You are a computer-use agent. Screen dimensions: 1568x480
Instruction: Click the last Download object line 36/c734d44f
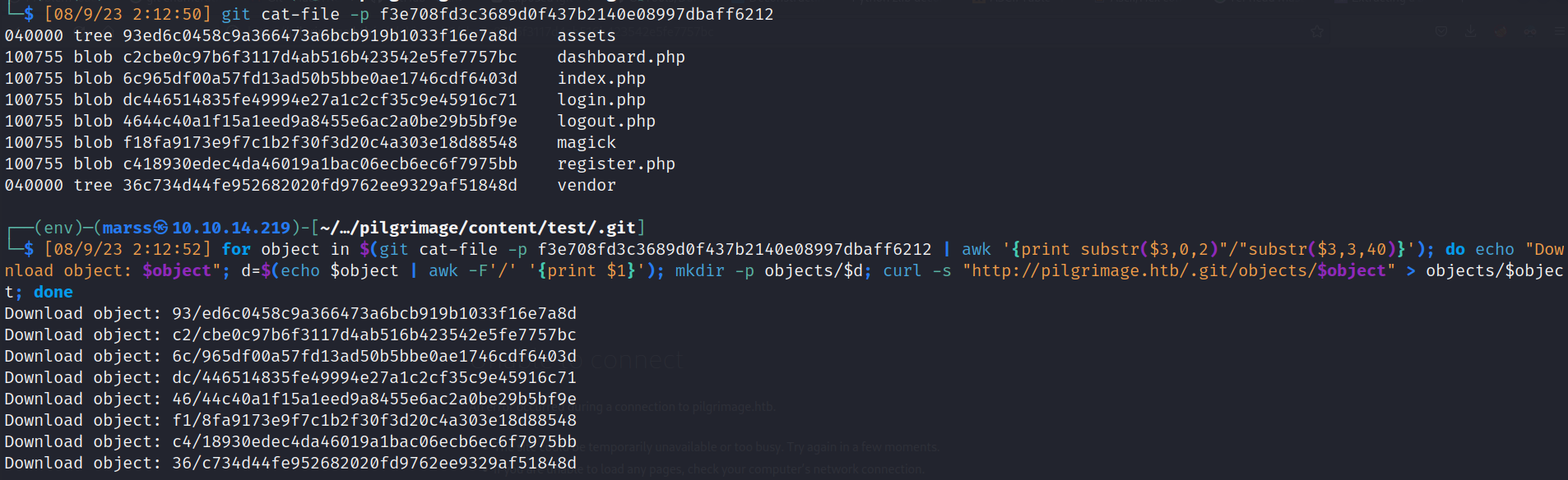tap(290, 464)
